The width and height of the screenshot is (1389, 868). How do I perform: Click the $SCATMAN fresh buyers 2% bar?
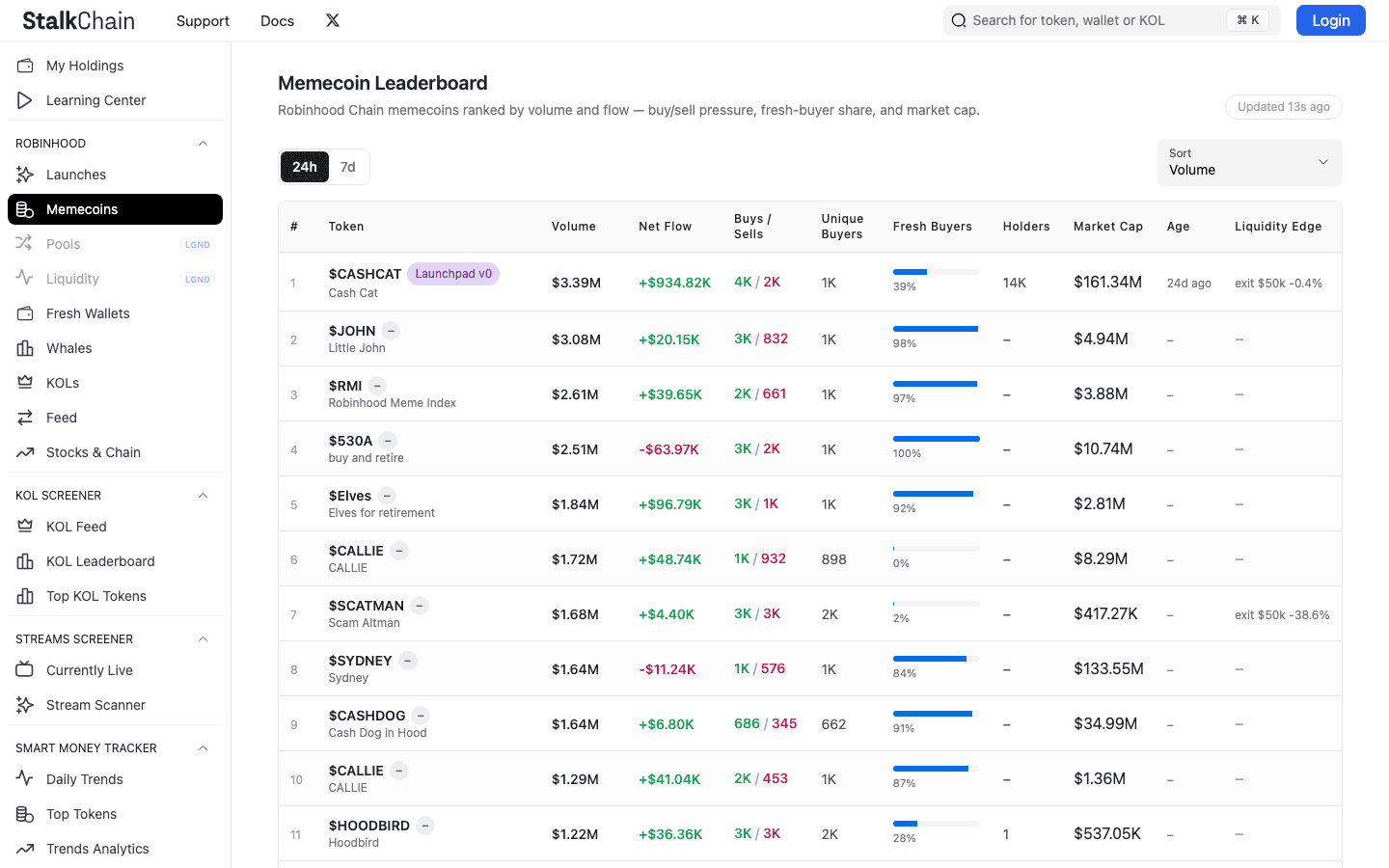[936, 604]
